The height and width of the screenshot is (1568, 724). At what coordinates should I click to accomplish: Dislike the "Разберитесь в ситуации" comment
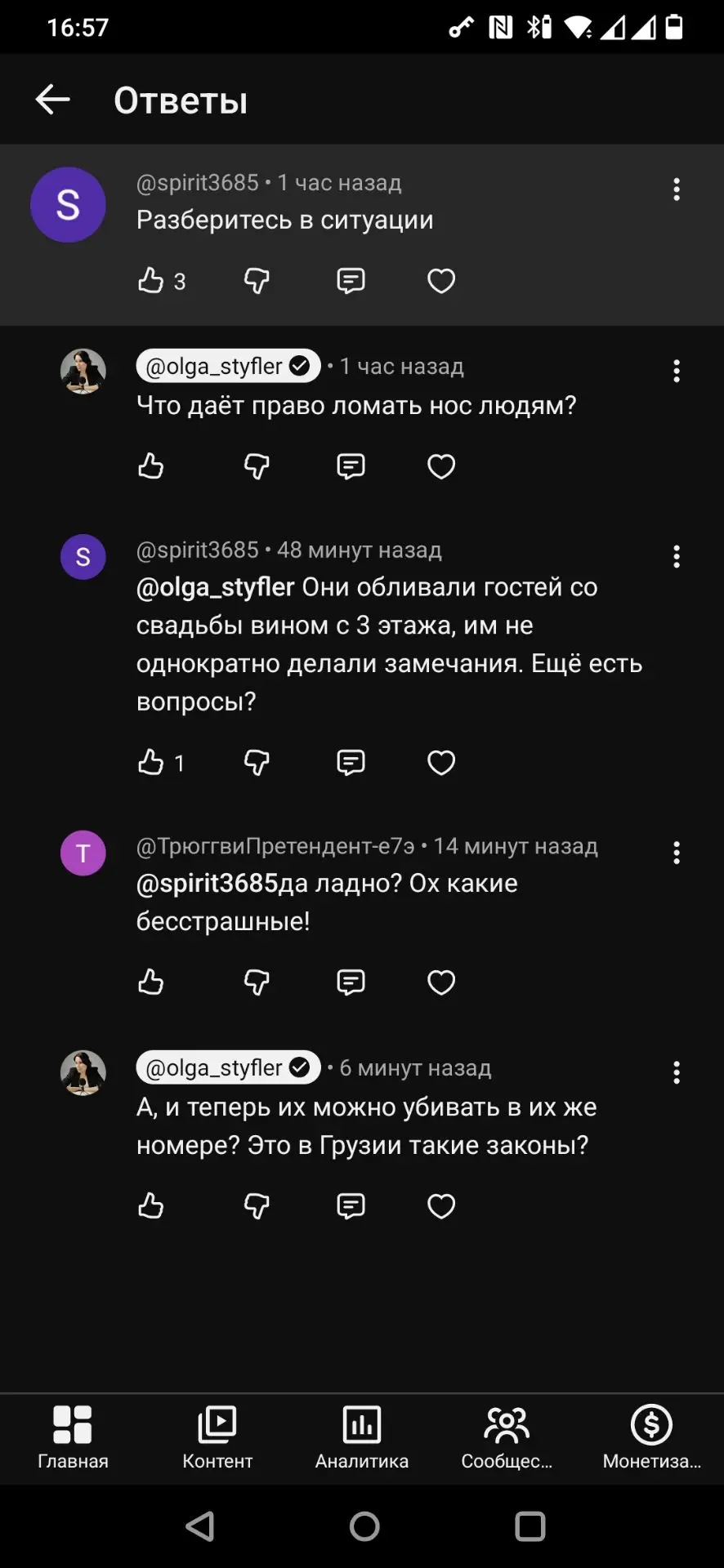(x=257, y=281)
